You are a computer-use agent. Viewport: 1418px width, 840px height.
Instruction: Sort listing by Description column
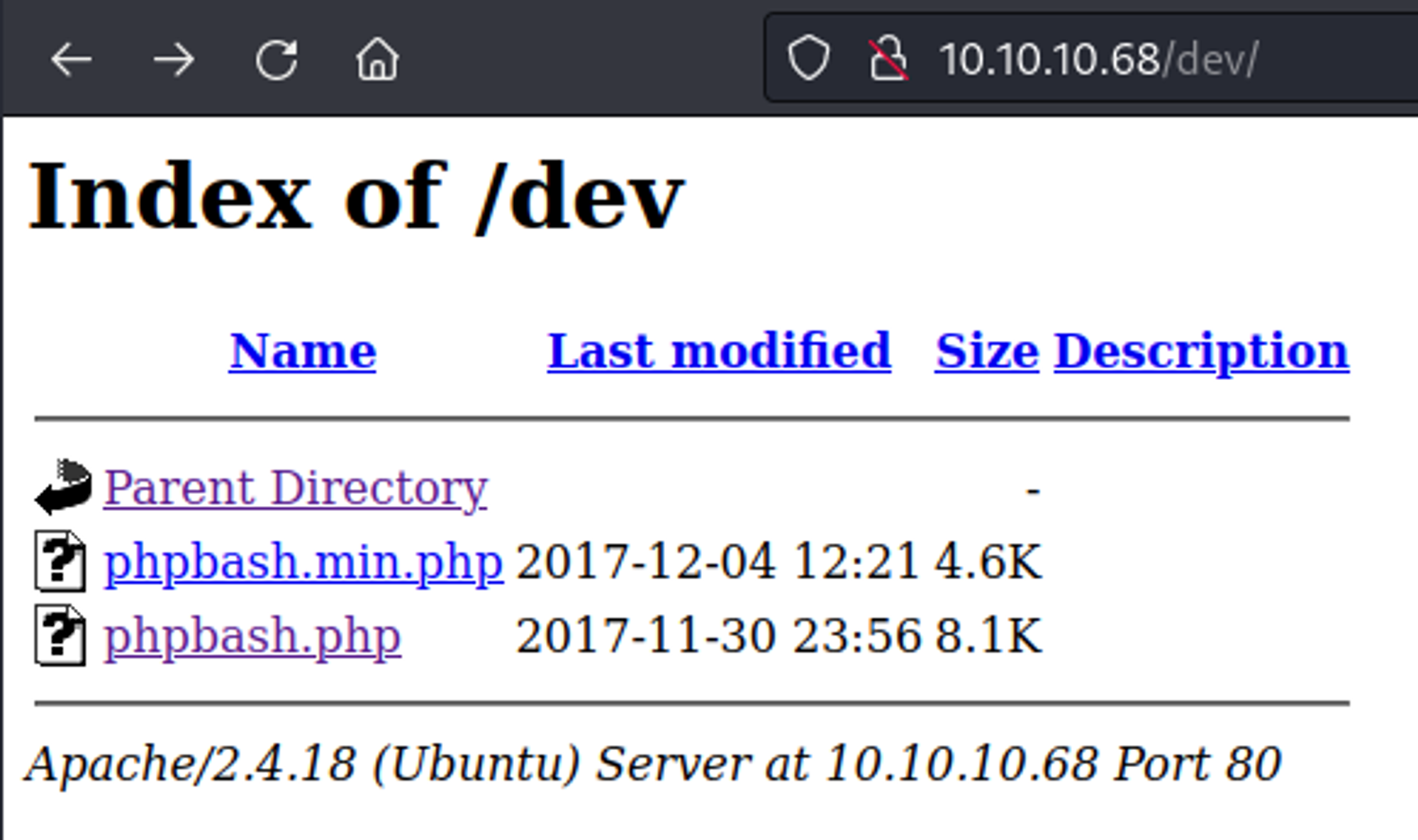(x=1201, y=351)
